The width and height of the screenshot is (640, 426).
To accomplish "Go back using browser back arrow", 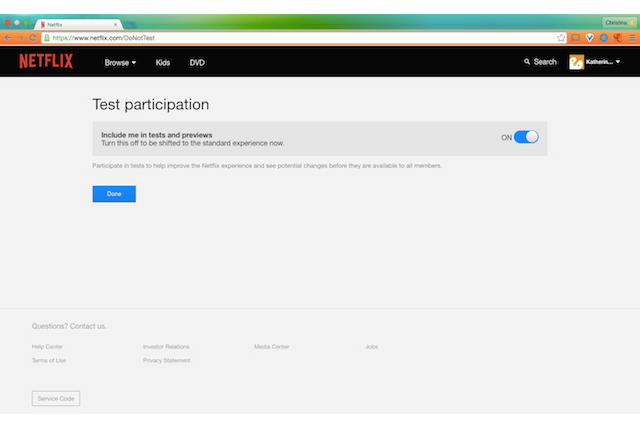I will tap(8, 37).
